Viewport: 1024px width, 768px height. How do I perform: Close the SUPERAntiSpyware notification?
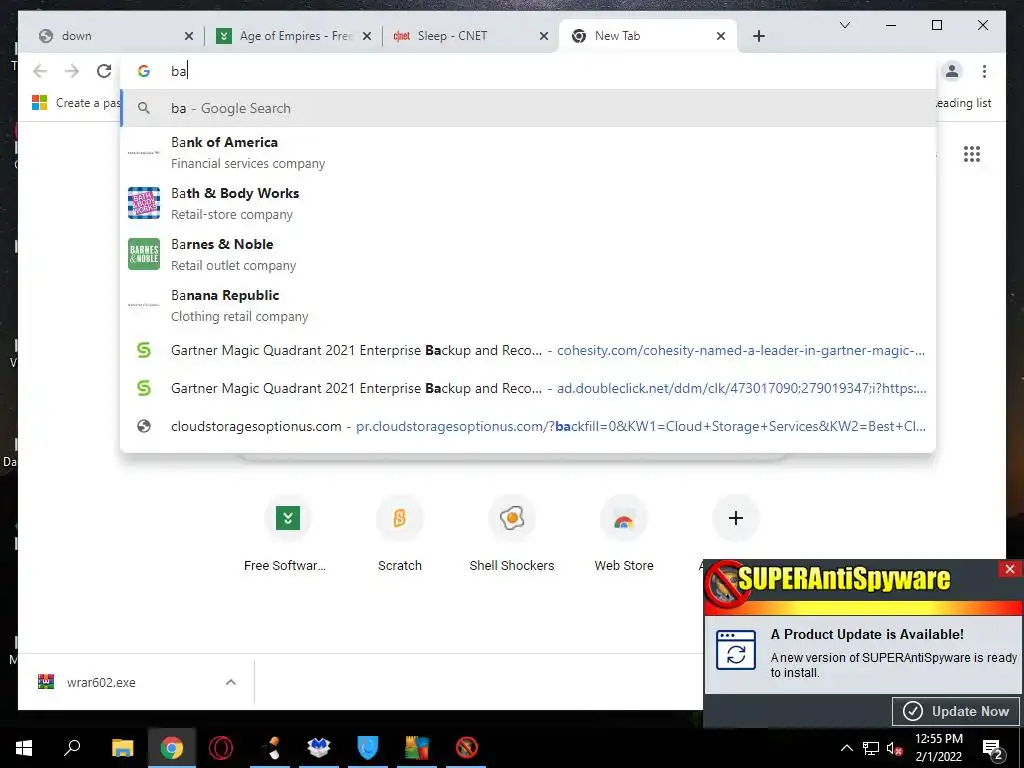click(1010, 569)
